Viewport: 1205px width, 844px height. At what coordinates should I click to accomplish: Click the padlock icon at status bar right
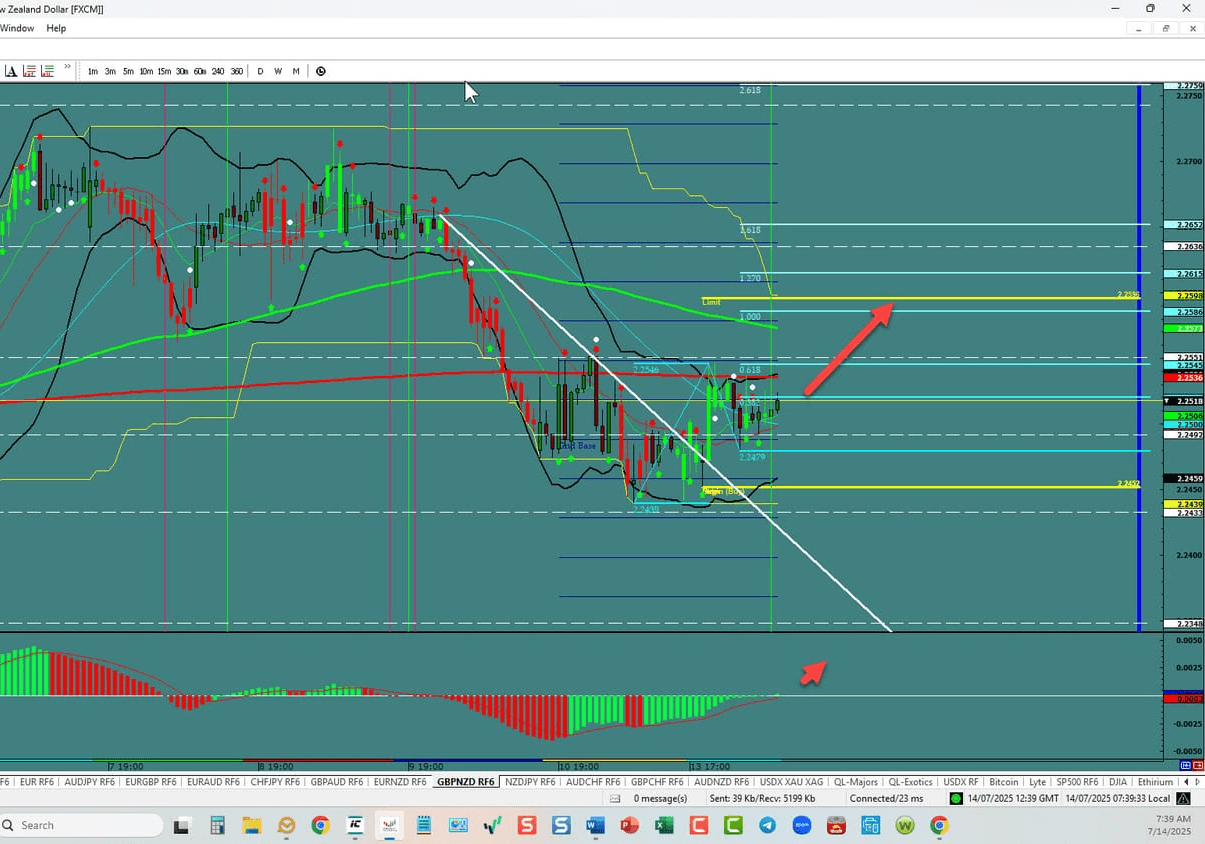coord(1182,798)
